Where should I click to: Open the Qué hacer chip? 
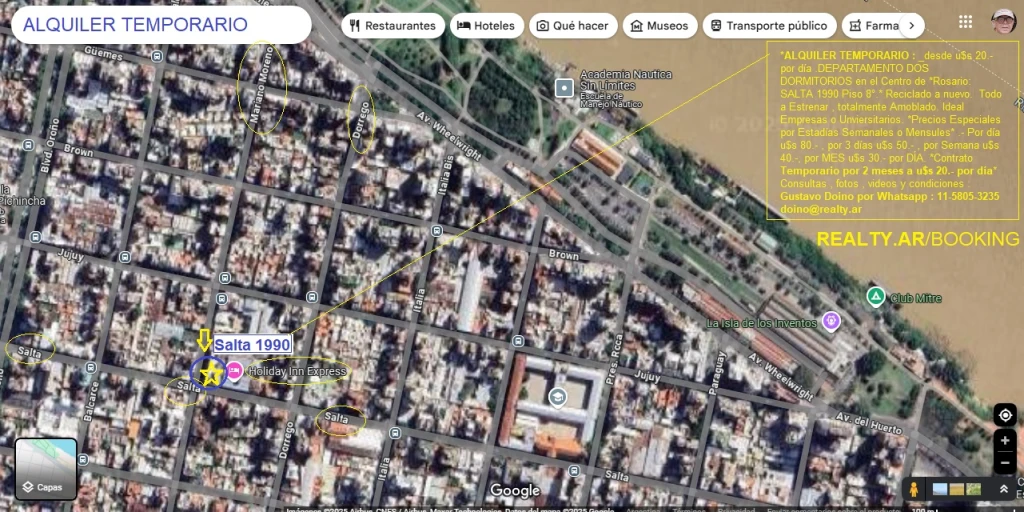[573, 26]
